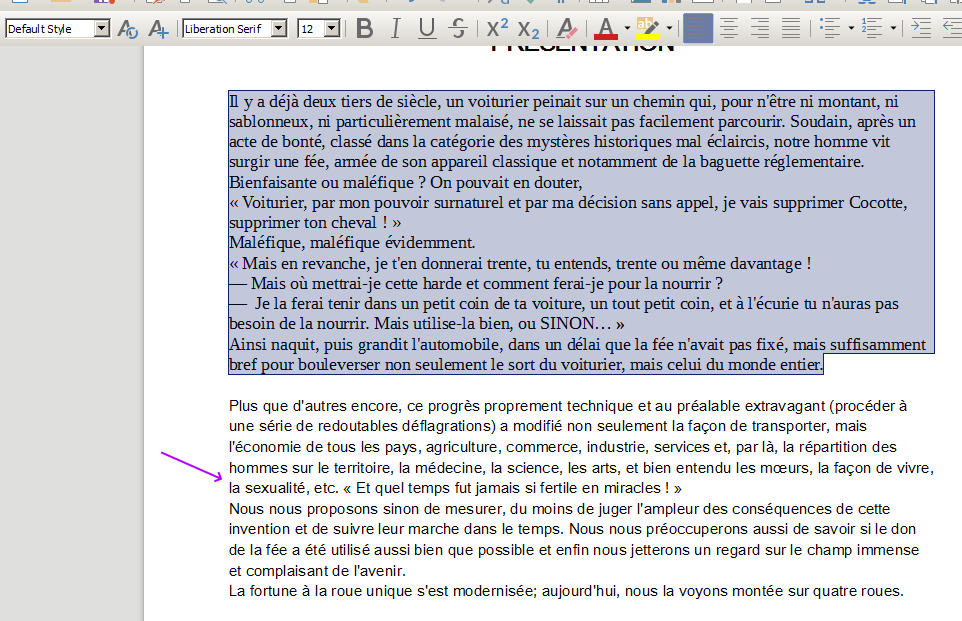Align paragraph to the right
This screenshot has height=621, width=962.
tap(760, 29)
